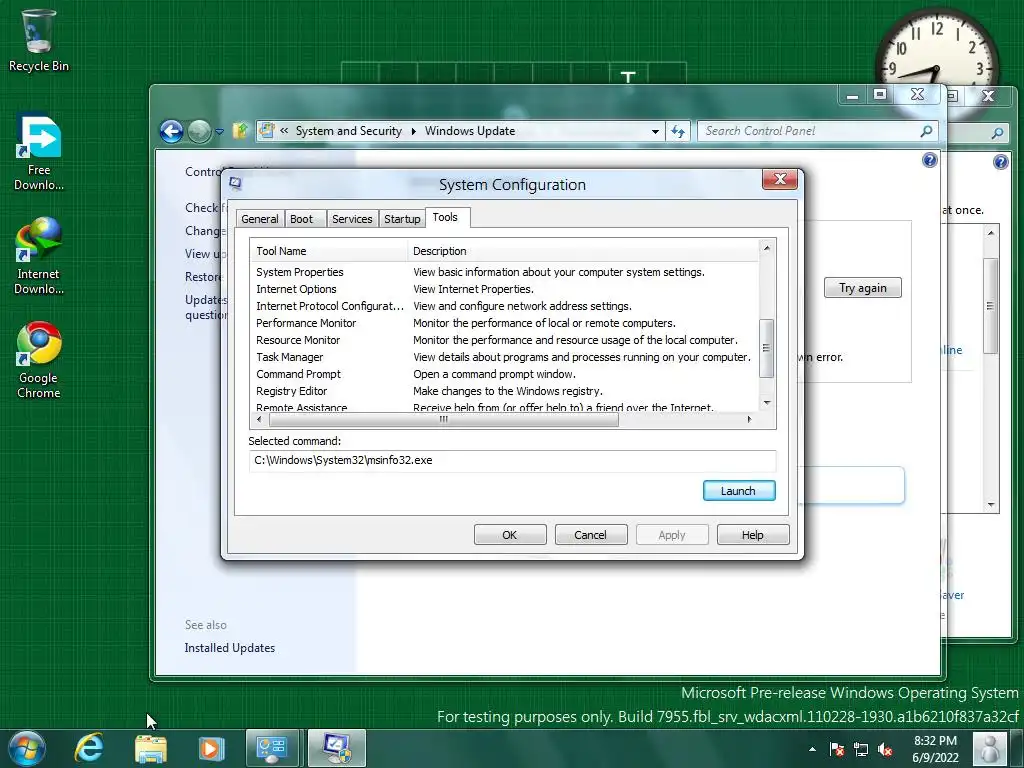The height and width of the screenshot is (768, 1024).
Task: Select Internet Protocol Configuration row
Action: click(x=504, y=306)
